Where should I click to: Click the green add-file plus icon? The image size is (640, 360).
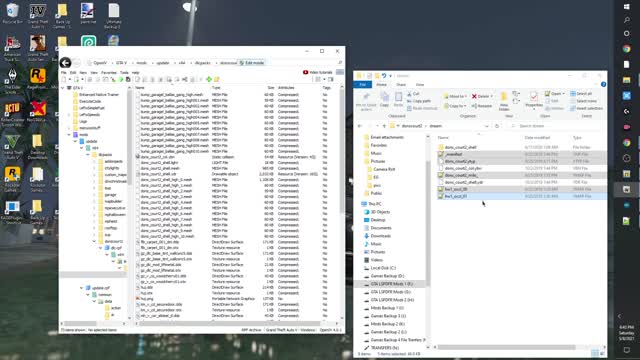209,79
